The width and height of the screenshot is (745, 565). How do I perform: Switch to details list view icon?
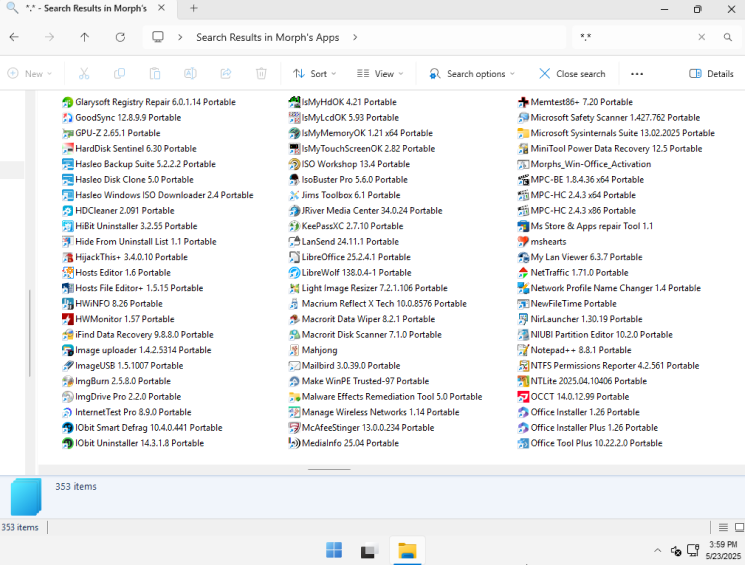pos(723,527)
